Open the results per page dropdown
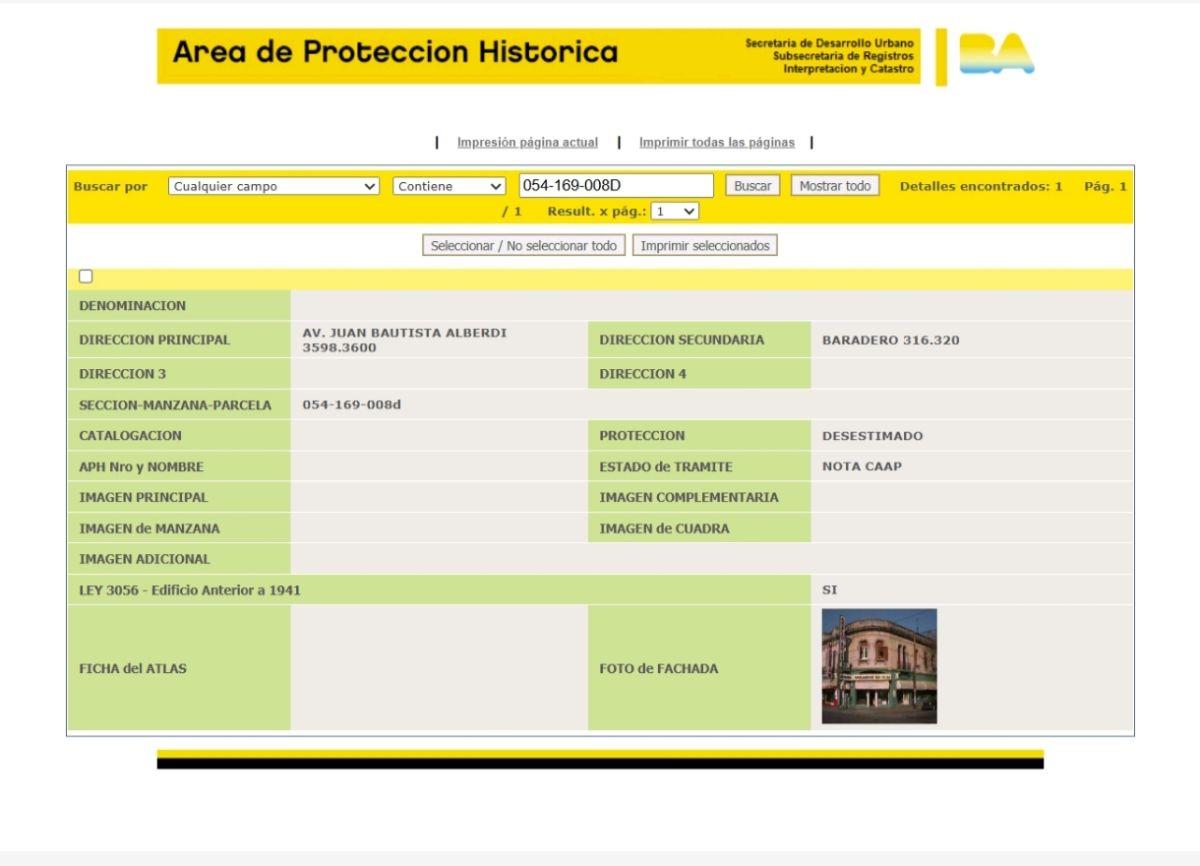Viewport: 1200px width, 866px height. tap(675, 212)
